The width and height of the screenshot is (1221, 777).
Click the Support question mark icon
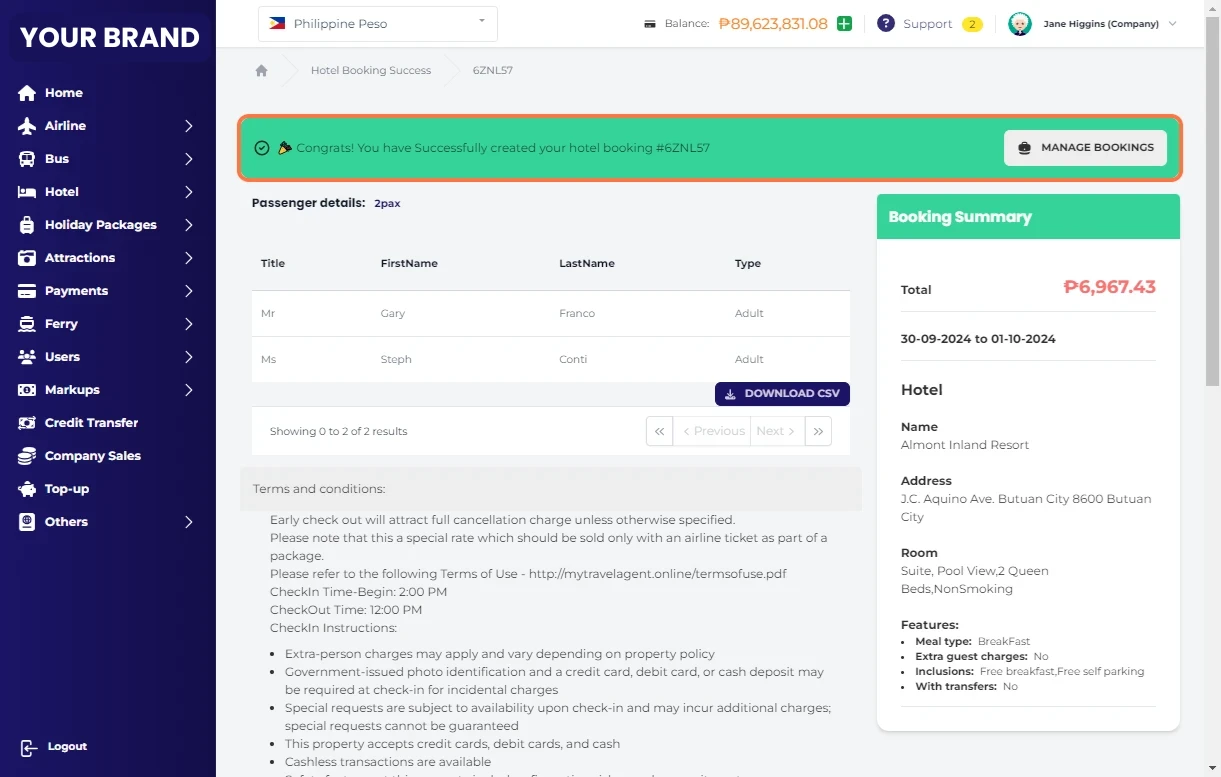point(885,23)
